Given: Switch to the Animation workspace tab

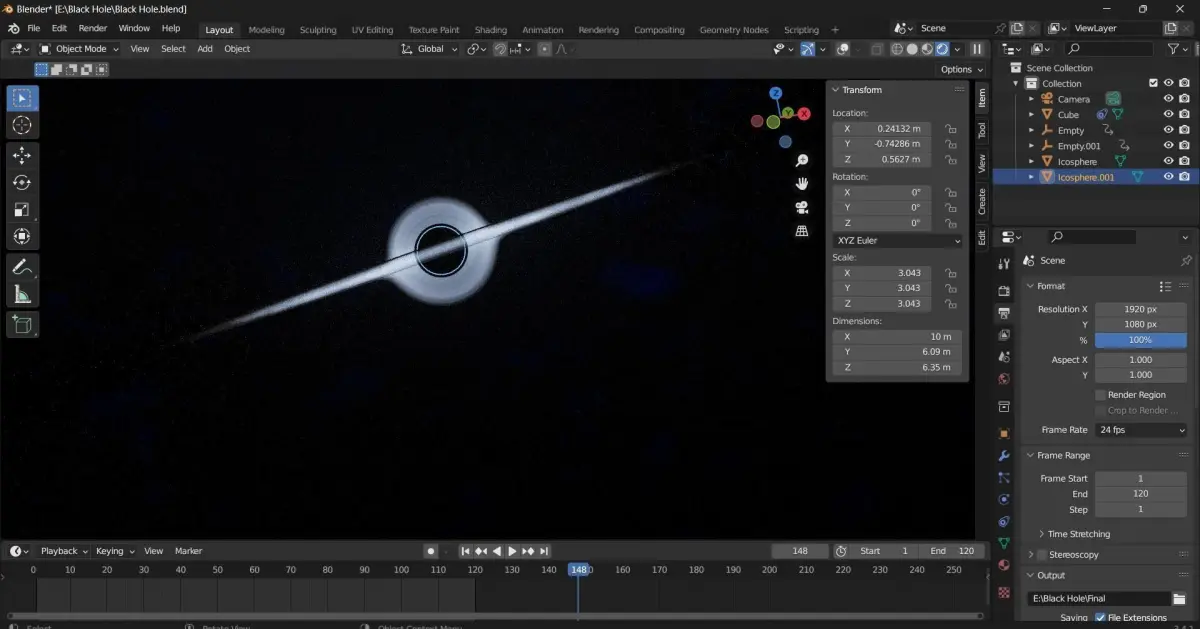Looking at the screenshot, I should click(542, 30).
